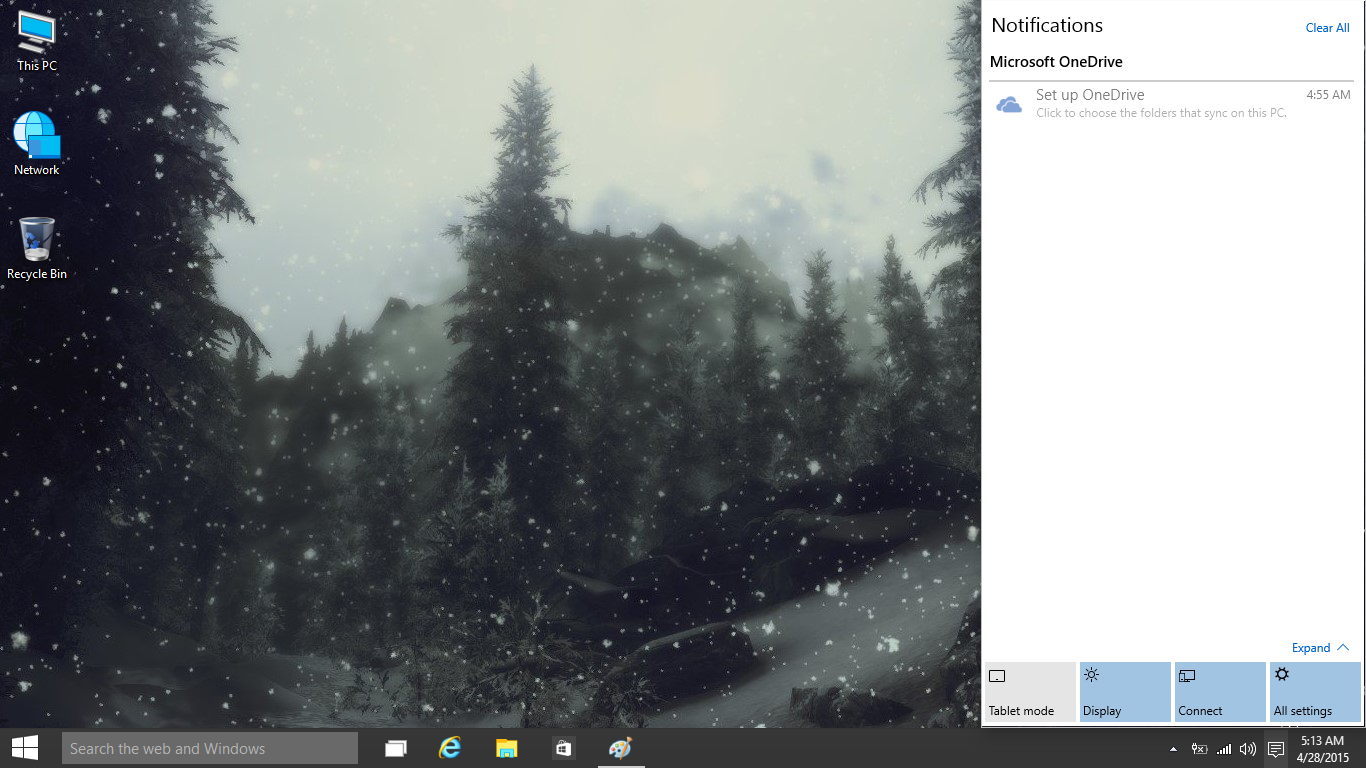Open the Store from the taskbar
Image resolution: width=1366 pixels, height=768 pixels.
pos(563,748)
